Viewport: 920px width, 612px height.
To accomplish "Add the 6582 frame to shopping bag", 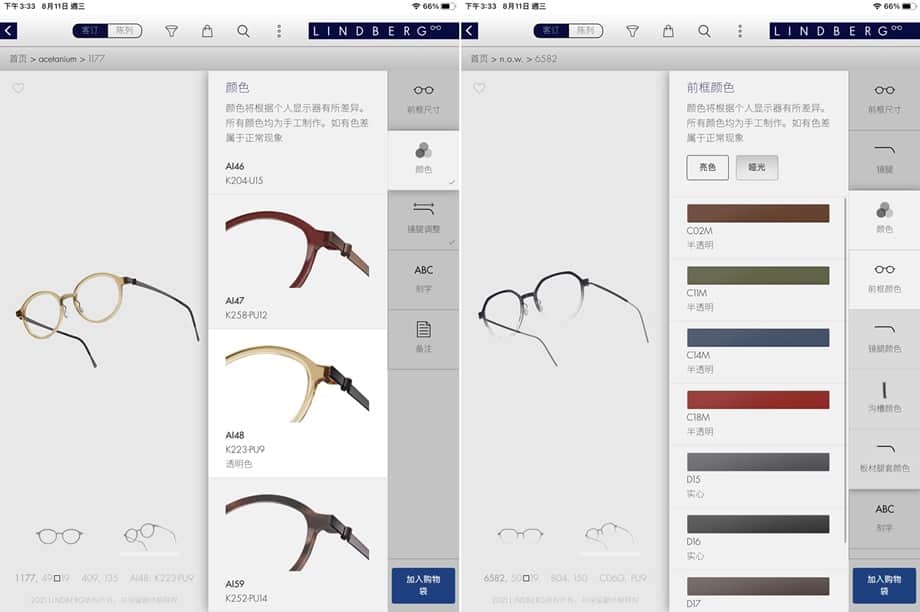I will pos(884,585).
